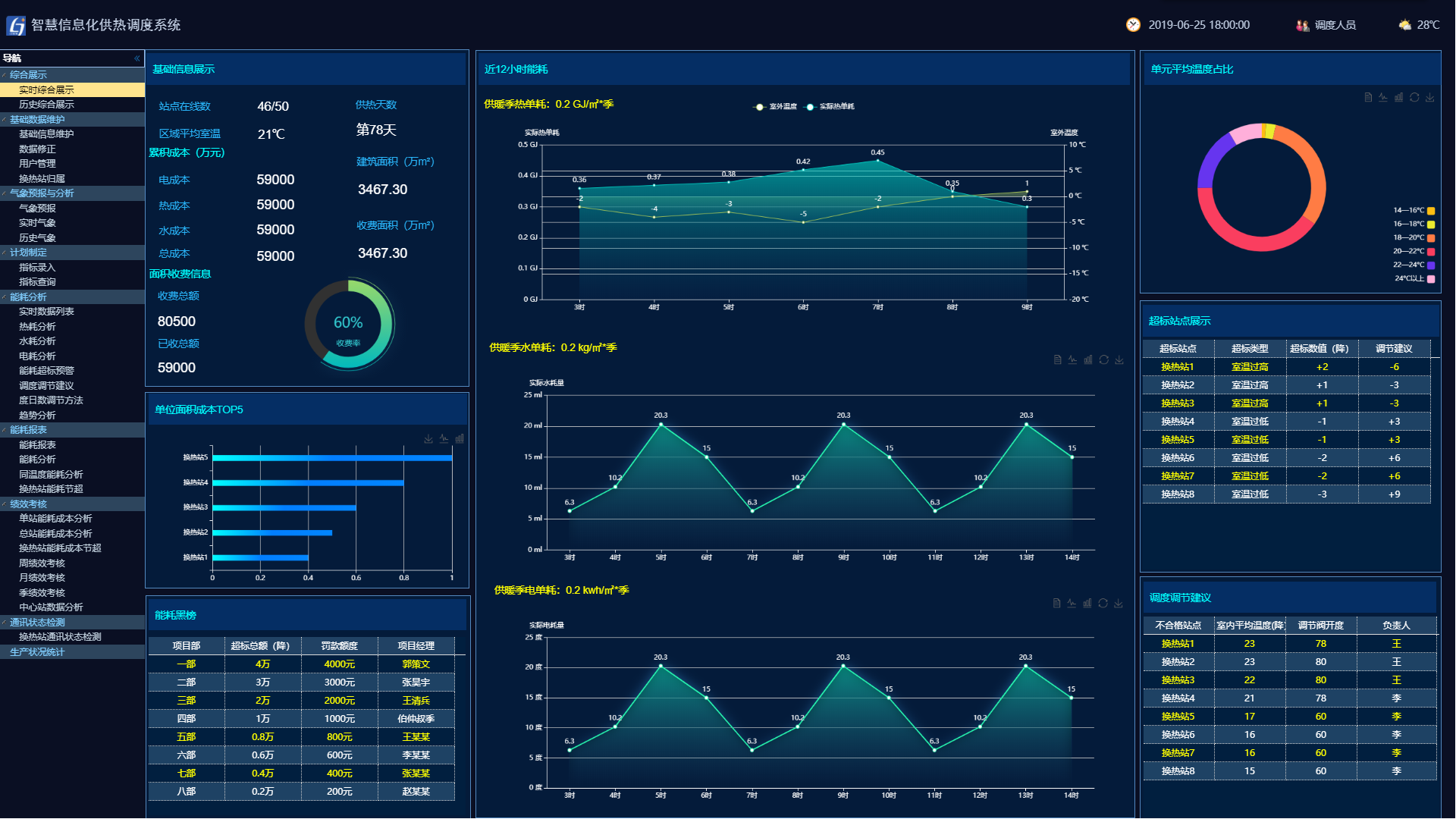Open 月绩效考核 menu item
Screen dimensions: 1456x819
[x=72, y=578]
